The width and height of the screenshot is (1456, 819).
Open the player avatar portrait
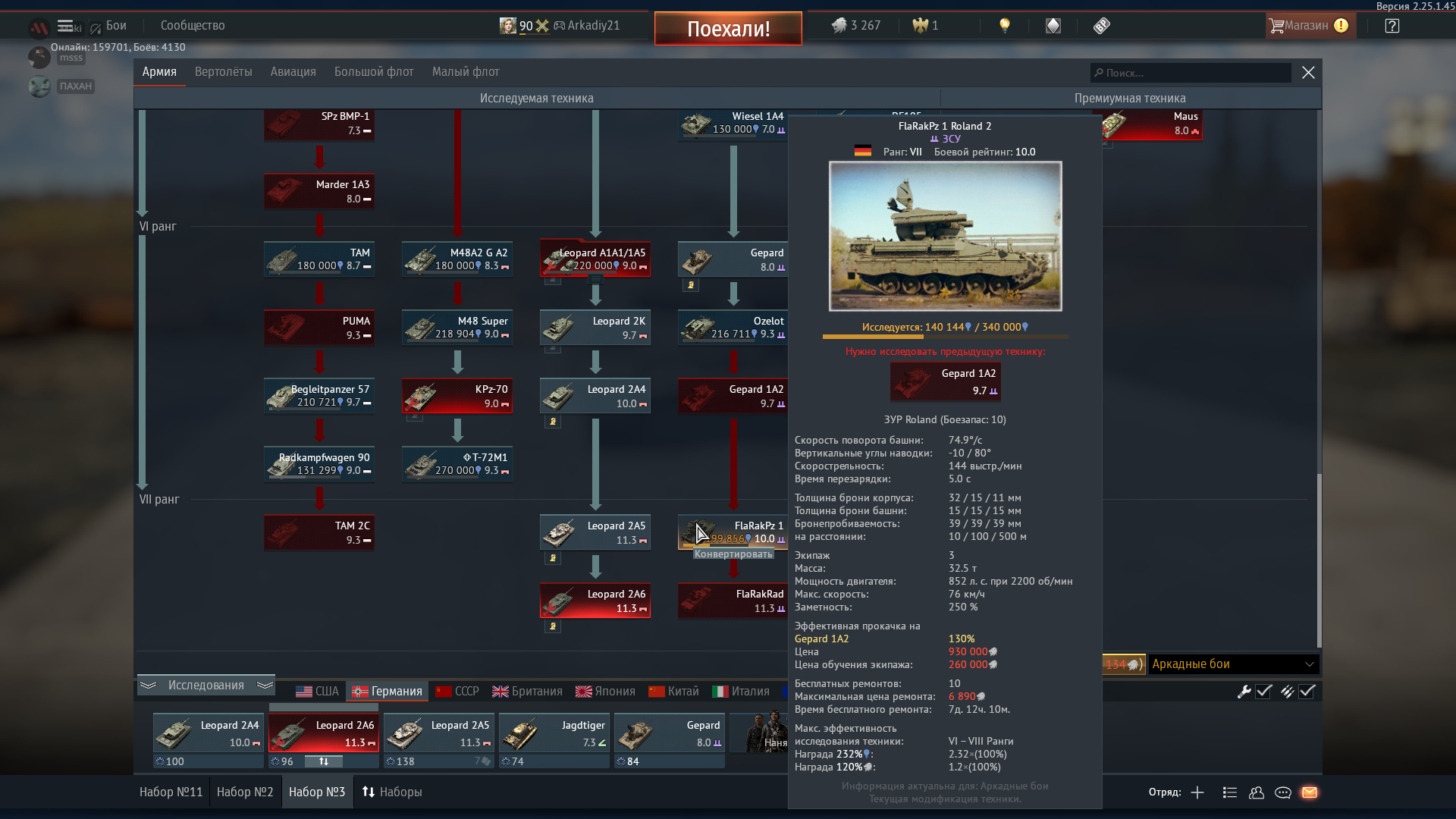507,26
